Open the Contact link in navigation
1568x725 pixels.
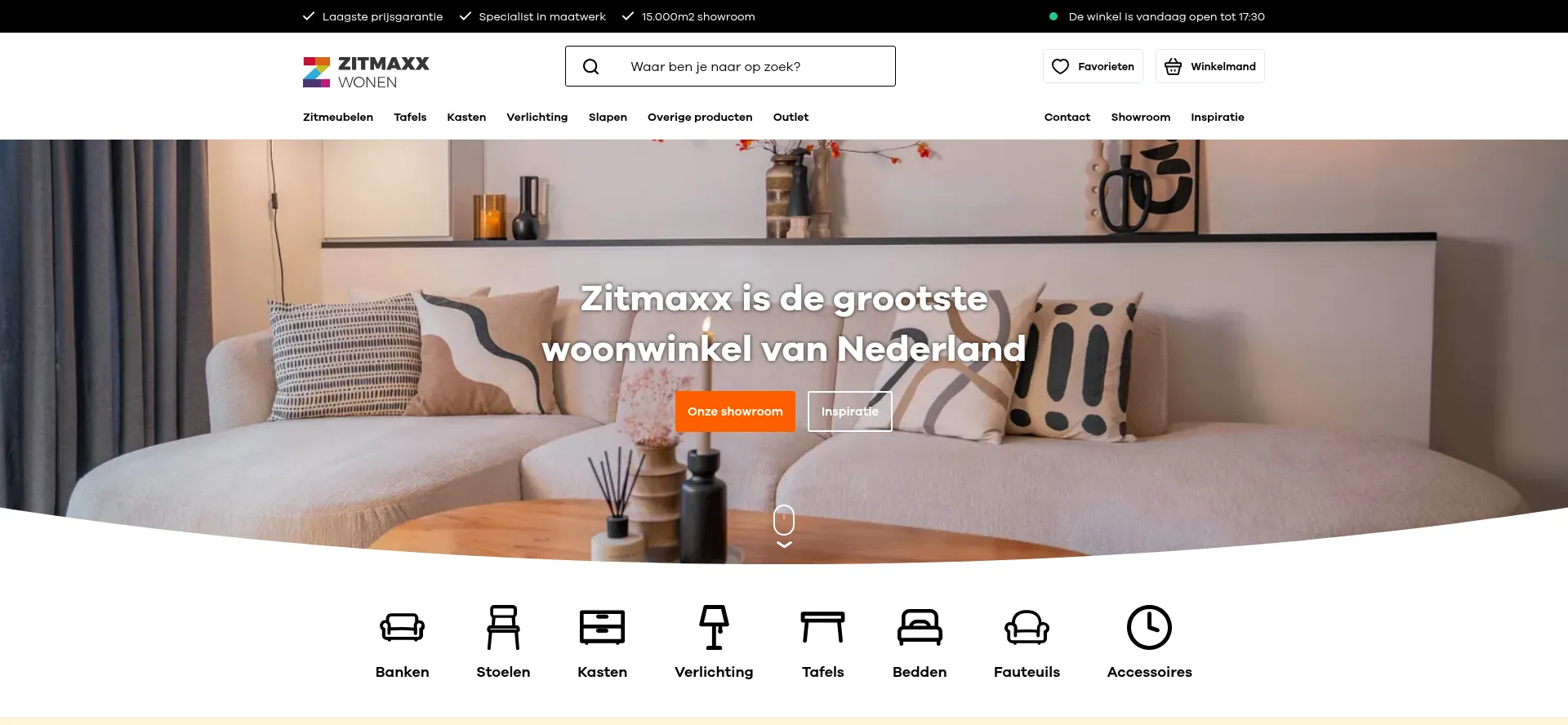(x=1067, y=118)
